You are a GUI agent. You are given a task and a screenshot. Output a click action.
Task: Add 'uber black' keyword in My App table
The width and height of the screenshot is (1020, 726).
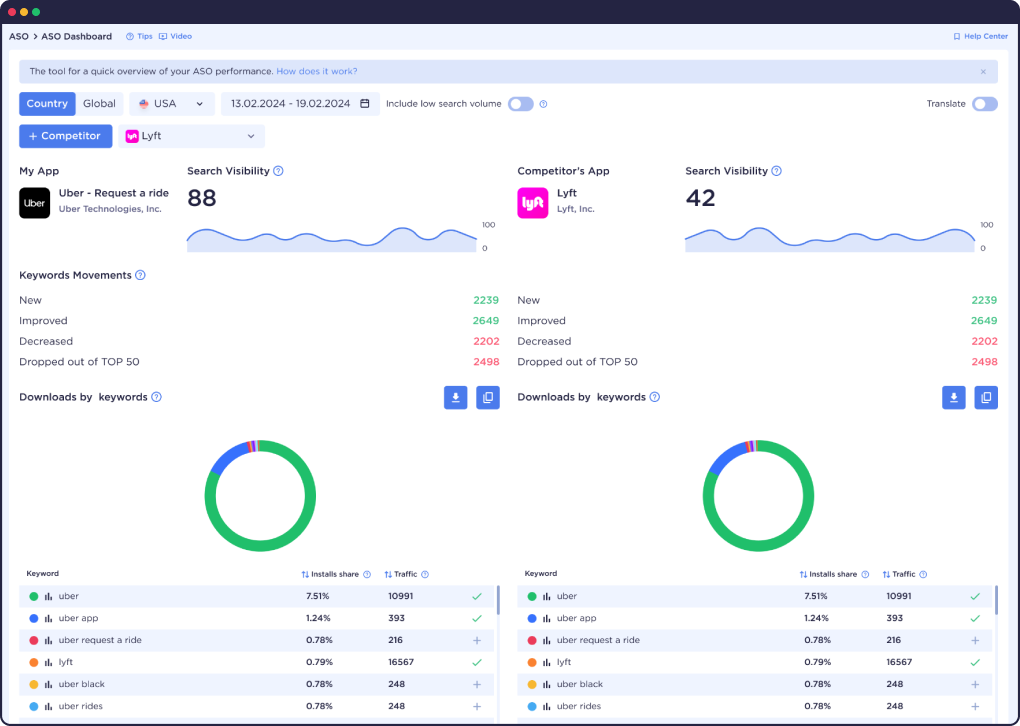pos(477,684)
